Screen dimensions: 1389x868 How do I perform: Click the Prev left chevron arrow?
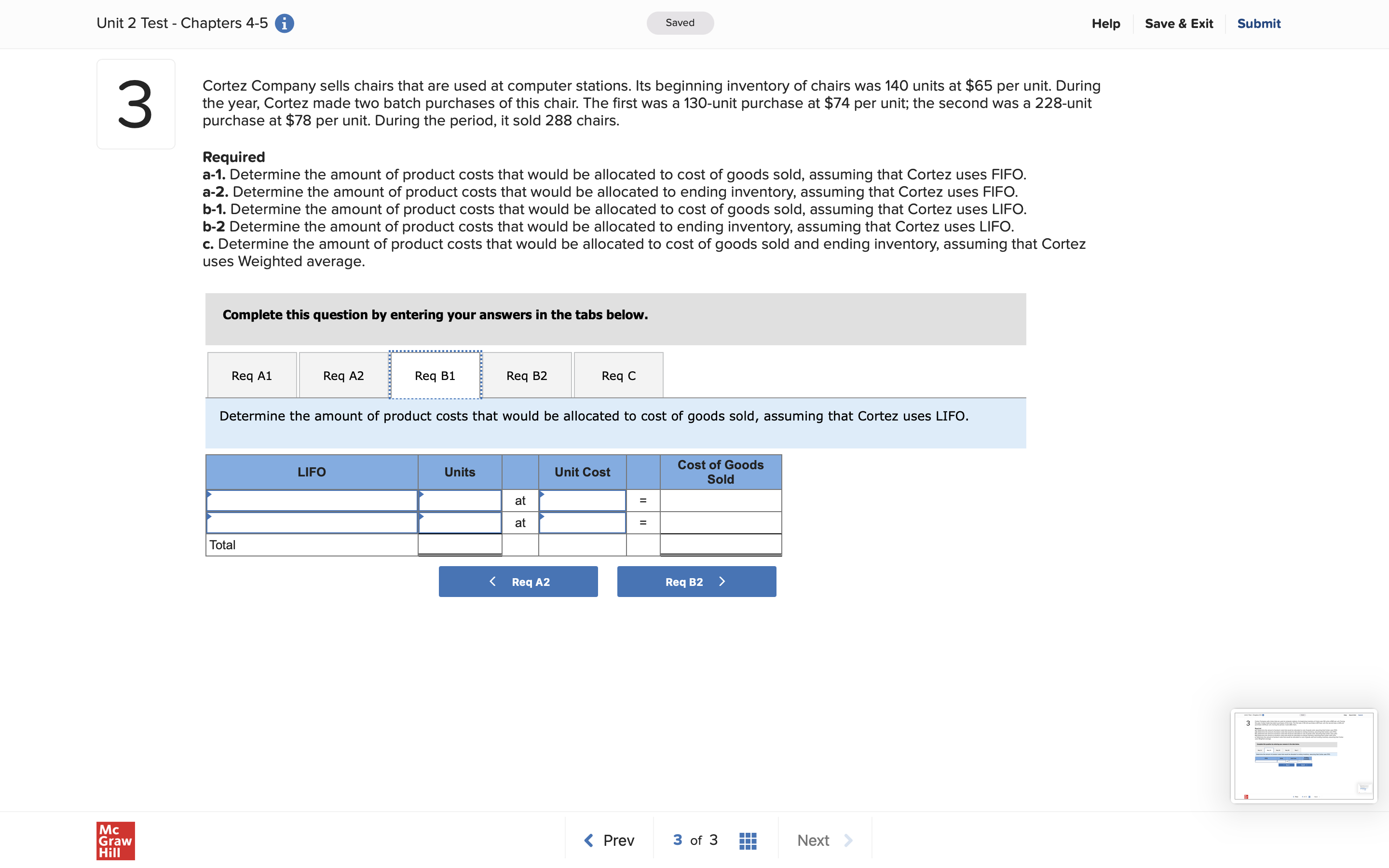588,841
